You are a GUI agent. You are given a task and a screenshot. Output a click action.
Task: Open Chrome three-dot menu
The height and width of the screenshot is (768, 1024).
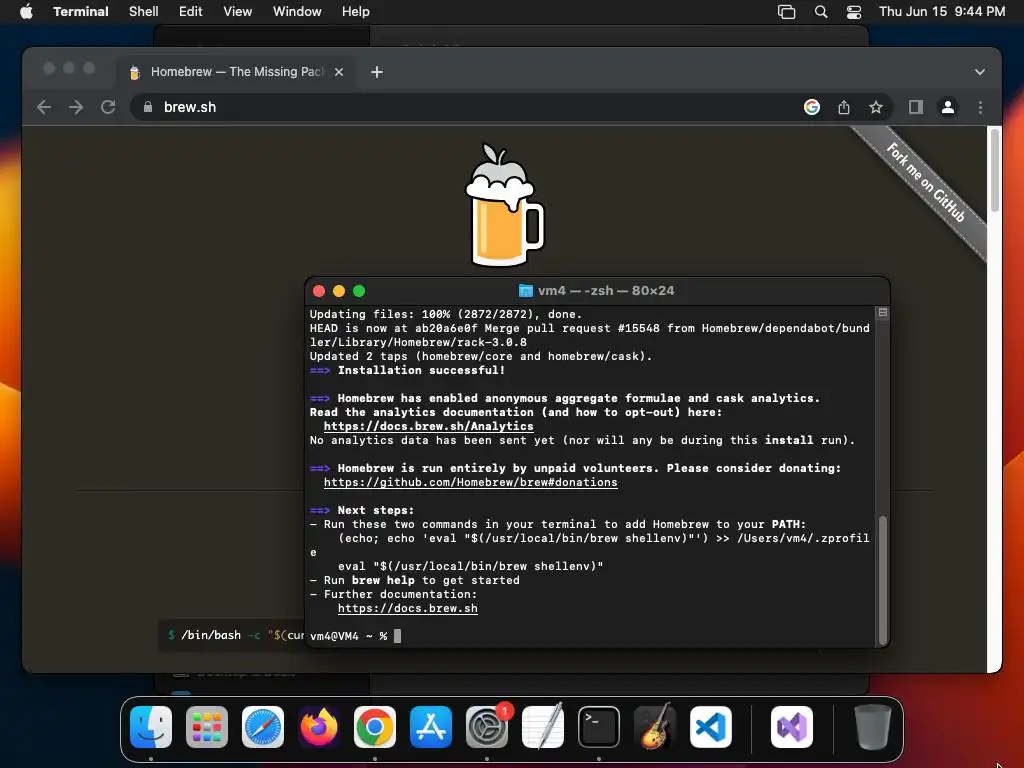coord(980,107)
